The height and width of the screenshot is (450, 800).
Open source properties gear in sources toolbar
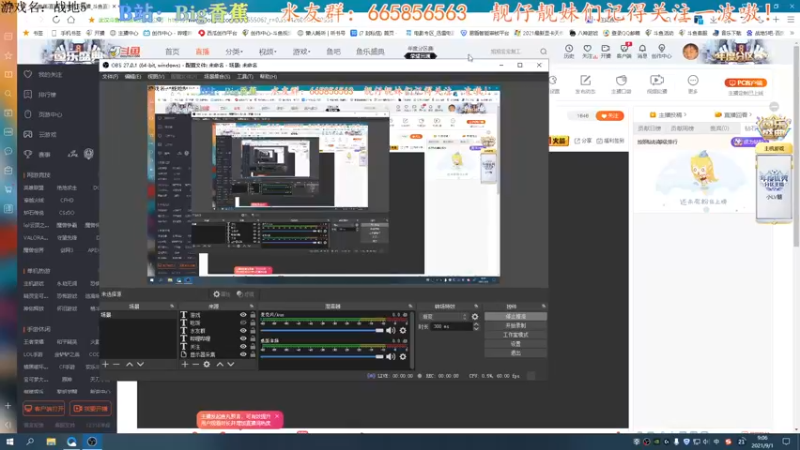tap(207, 364)
